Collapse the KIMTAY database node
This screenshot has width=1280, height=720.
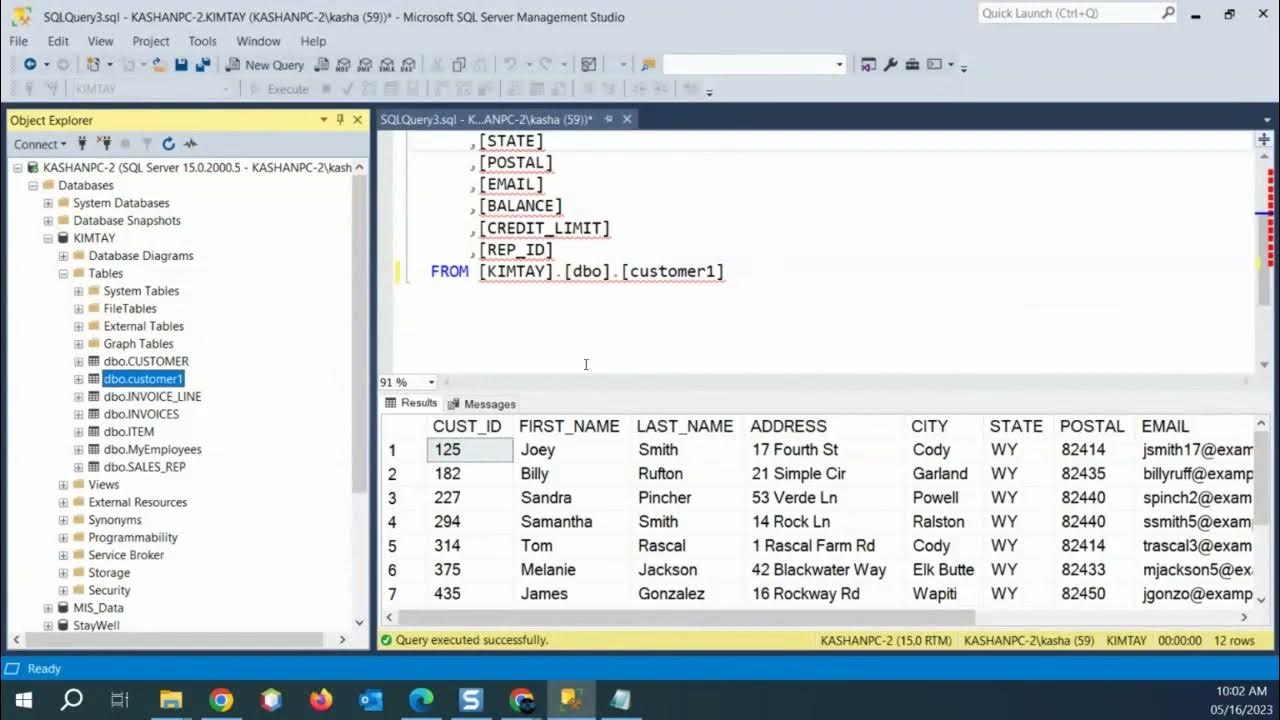48,238
